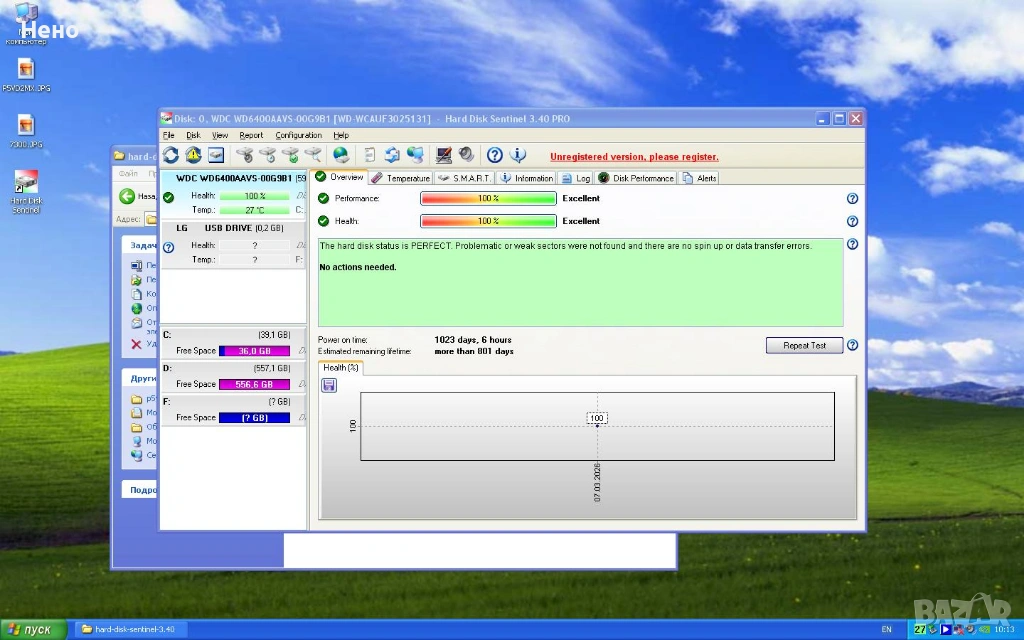Image resolution: width=1024 pixels, height=640 pixels.
Task: Click the speaker icon in the toolbar
Action: [465, 155]
